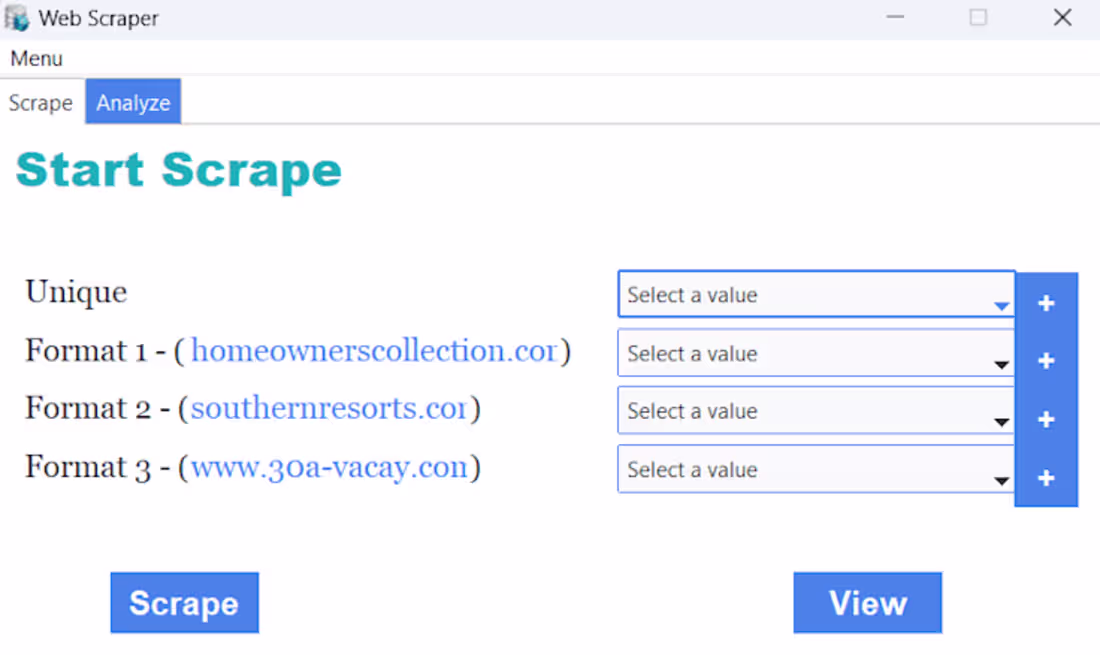Image resolution: width=1100 pixels, height=655 pixels.
Task: Click the plus icon beside Format 3 dropdown
Action: [1046, 478]
